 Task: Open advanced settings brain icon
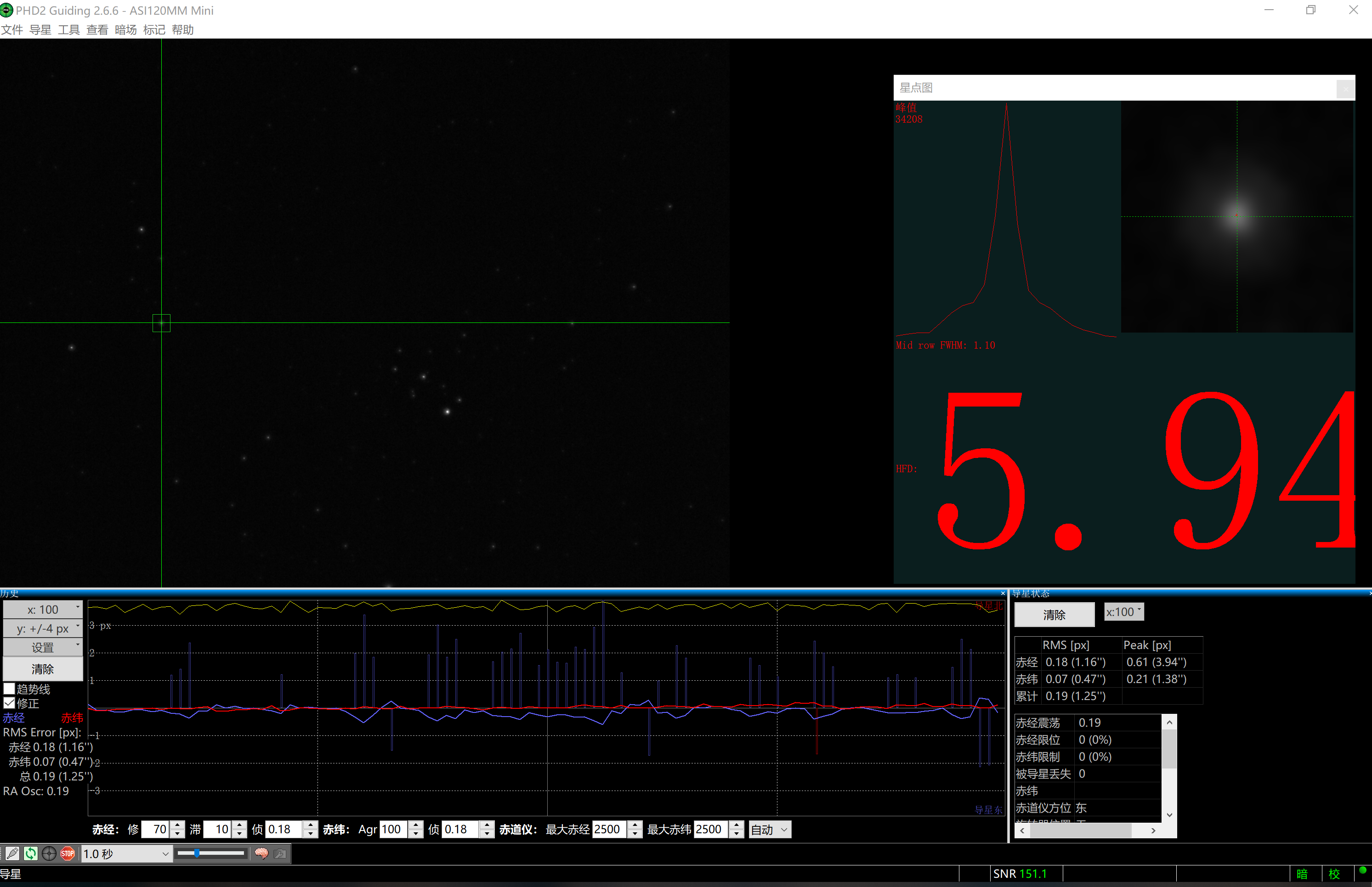pyautogui.click(x=261, y=853)
